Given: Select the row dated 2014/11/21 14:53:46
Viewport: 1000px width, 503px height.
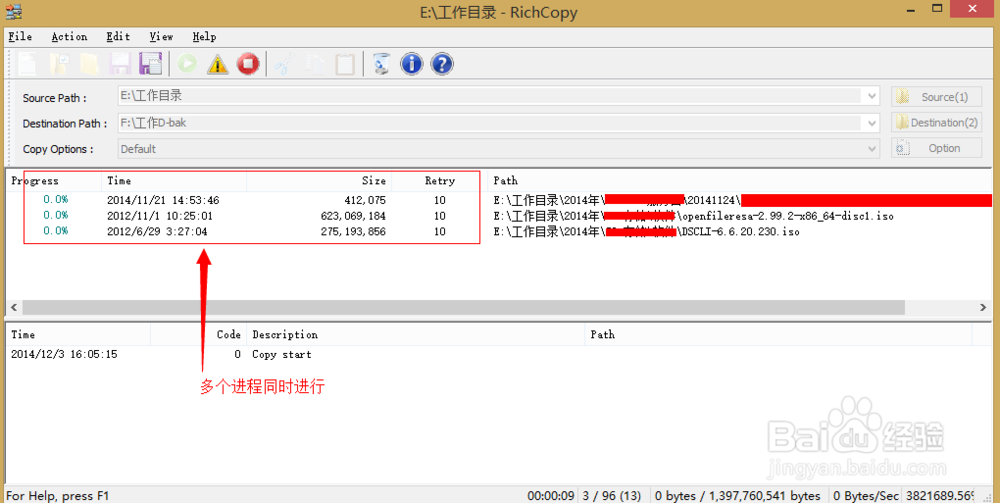Looking at the screenshot, I should tap(499, 200).
